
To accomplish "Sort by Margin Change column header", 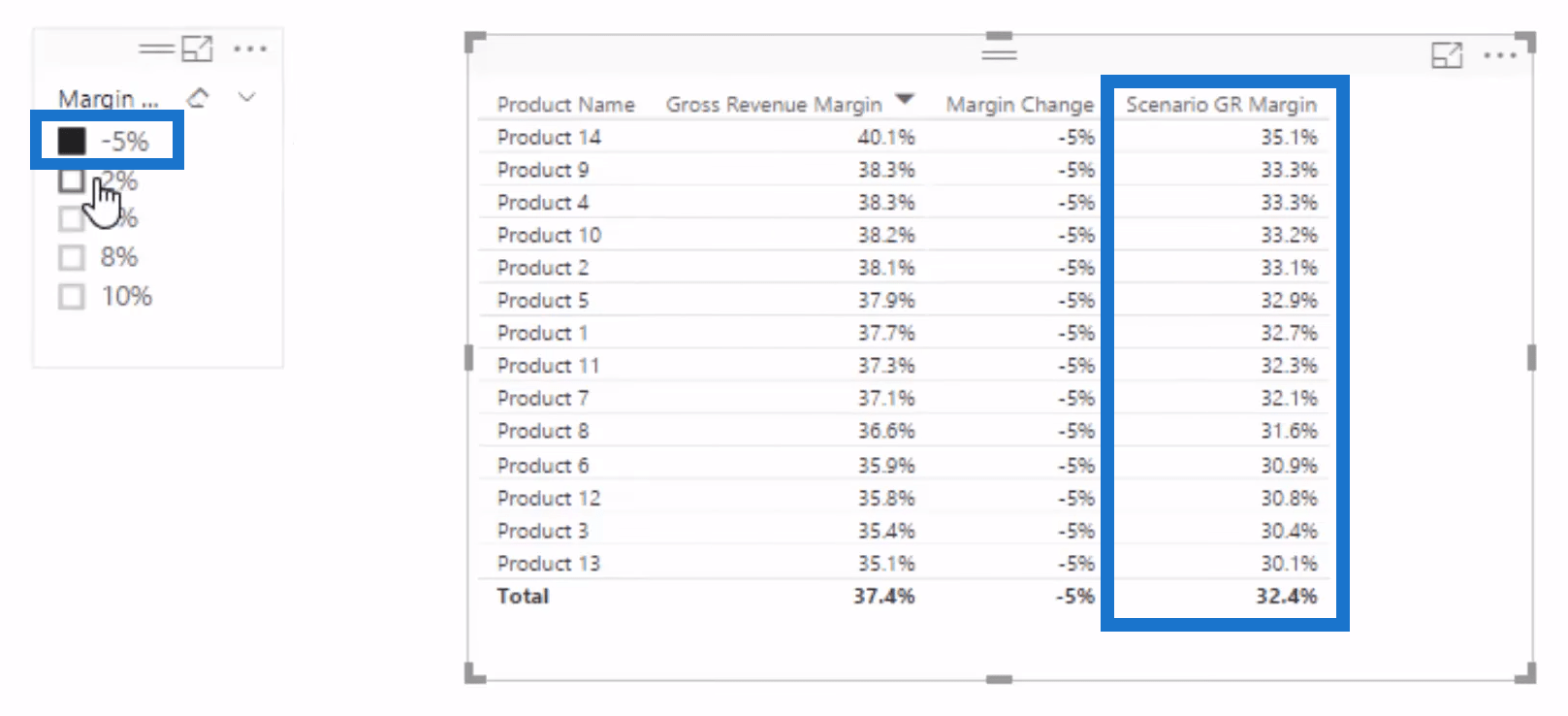I will pyautogui.click(x=1020, y=104).
